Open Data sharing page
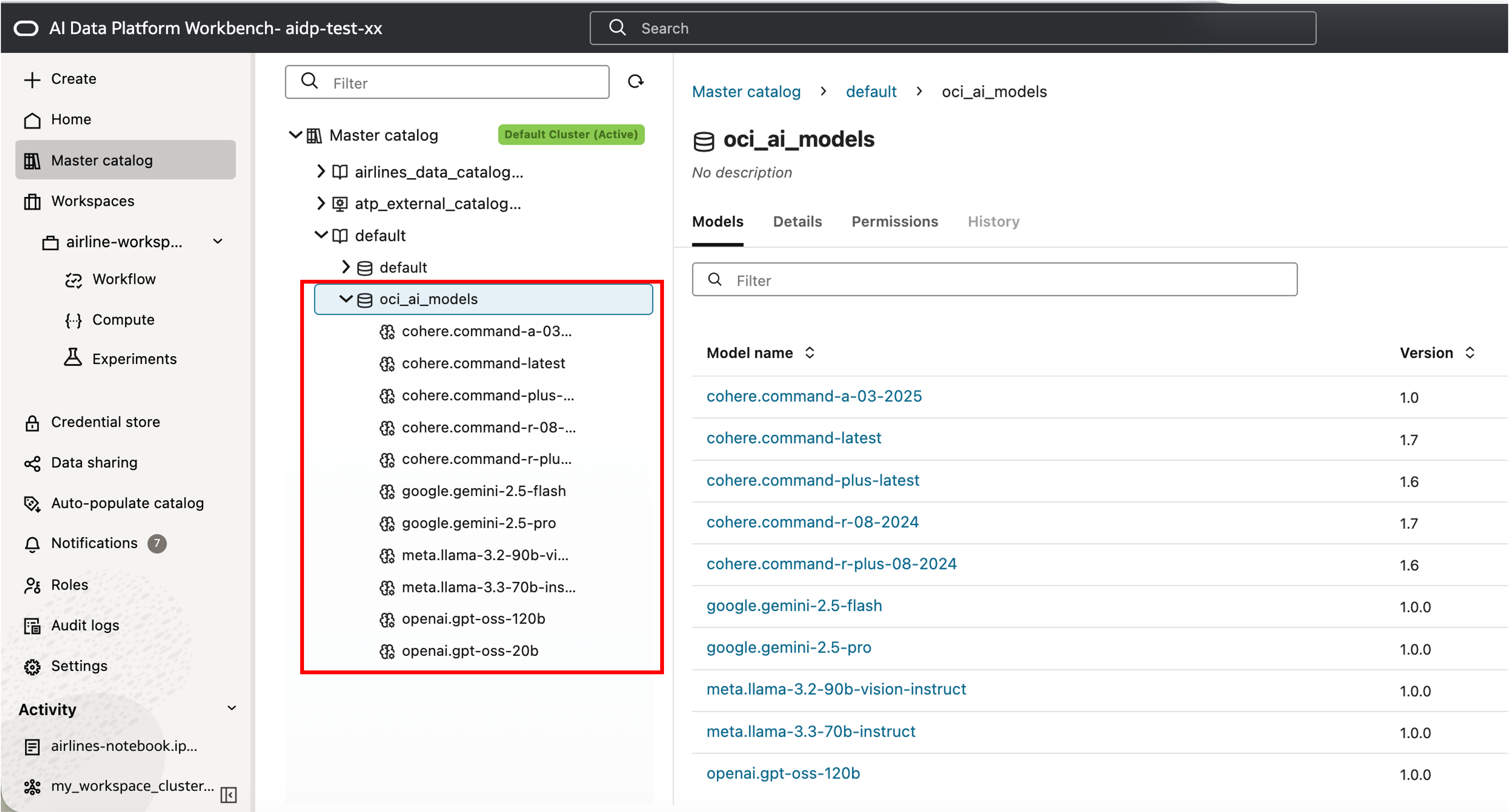Viewport: 1509px width, 812px height. (94, 462)
